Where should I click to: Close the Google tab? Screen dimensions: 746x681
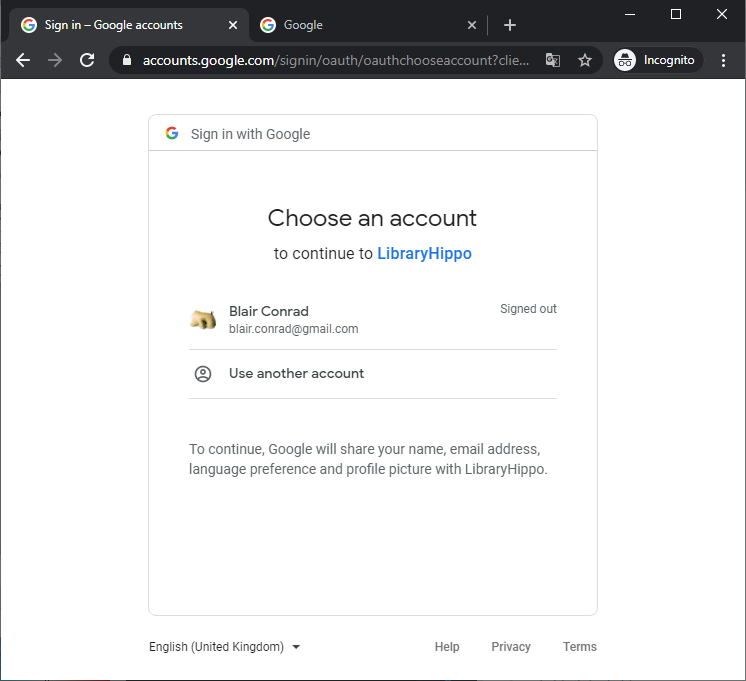pos(471,25)
